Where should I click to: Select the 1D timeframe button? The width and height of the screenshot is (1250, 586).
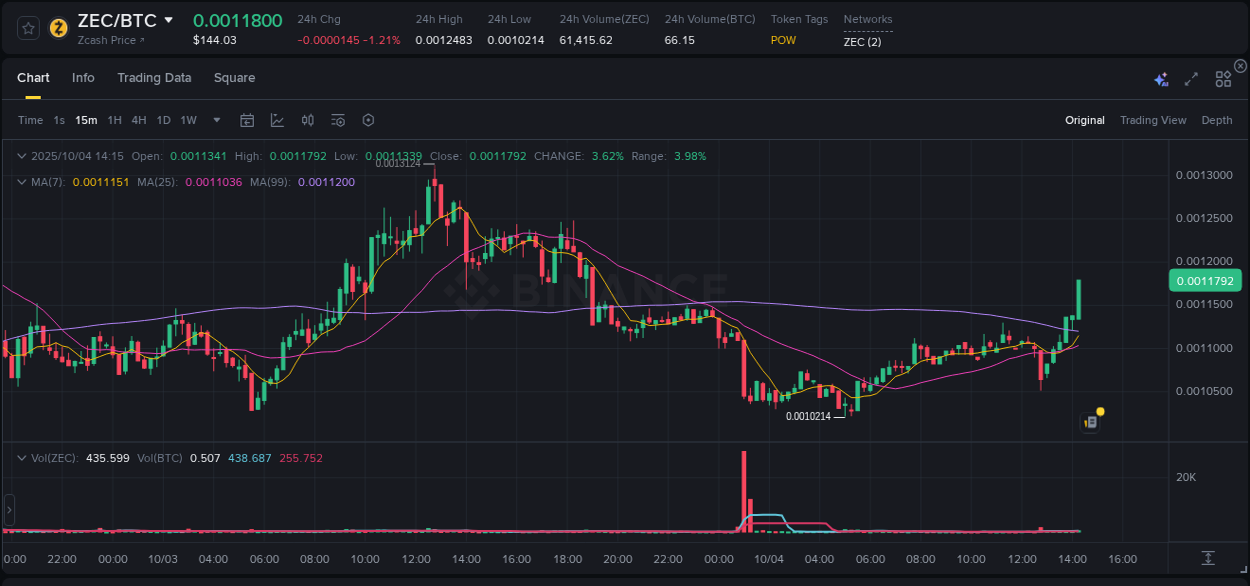(x=163, y=120)
